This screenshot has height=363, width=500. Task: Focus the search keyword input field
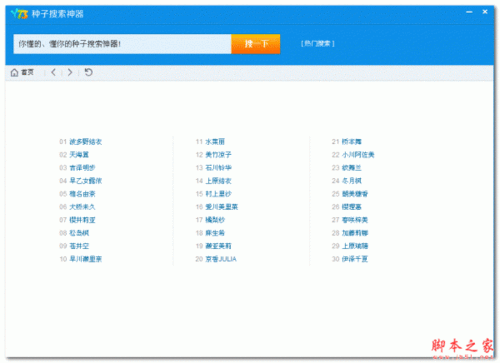[122, 44]
